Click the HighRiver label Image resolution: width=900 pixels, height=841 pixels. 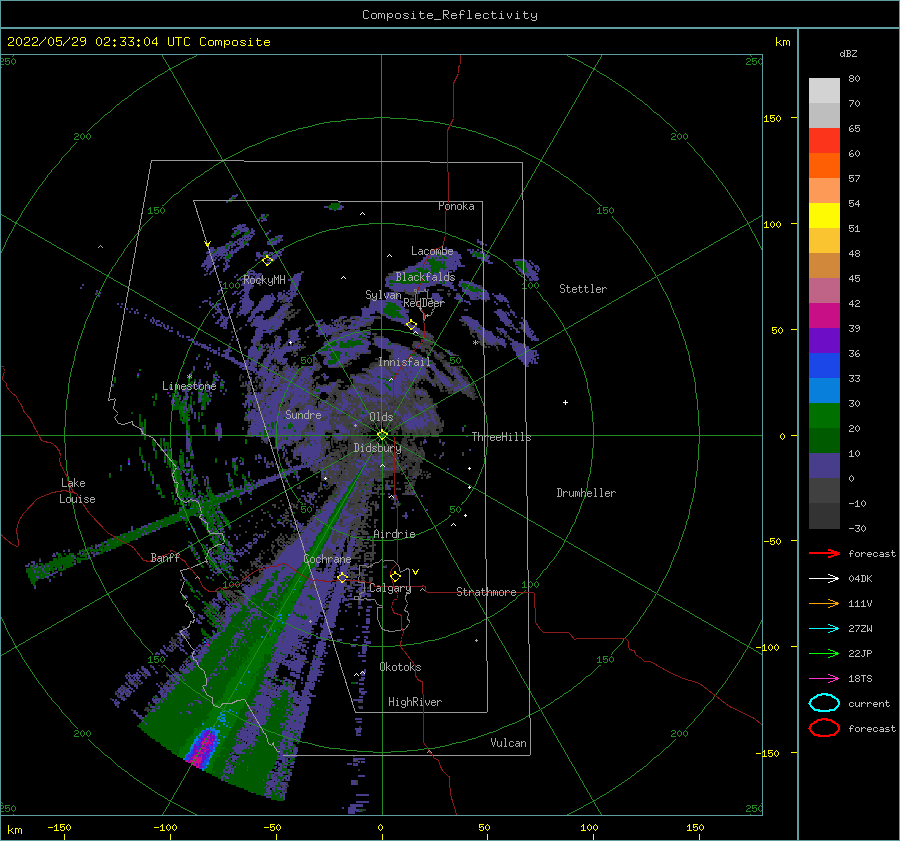point(415,702)
